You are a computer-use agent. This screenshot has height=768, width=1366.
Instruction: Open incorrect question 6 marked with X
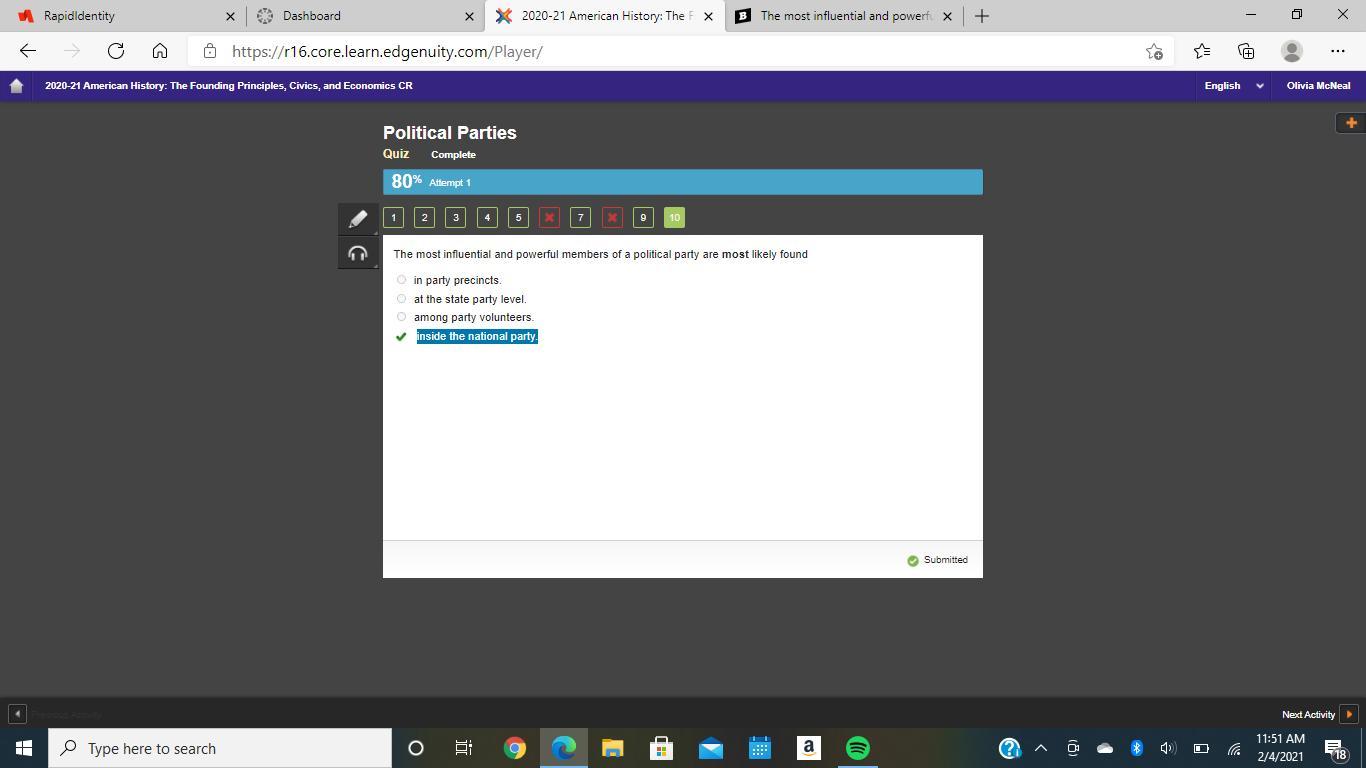pos(549,217)
